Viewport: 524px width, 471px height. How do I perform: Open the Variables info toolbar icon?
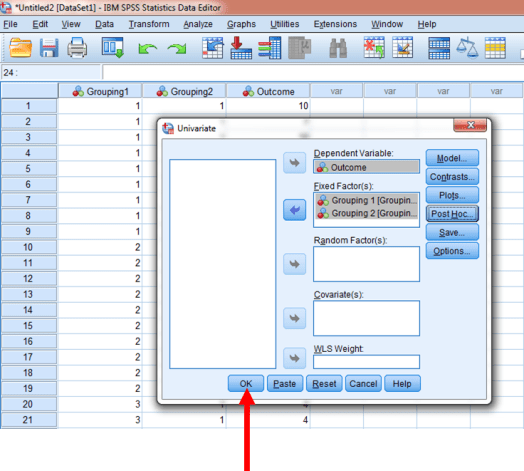click(x=270, y=47)
